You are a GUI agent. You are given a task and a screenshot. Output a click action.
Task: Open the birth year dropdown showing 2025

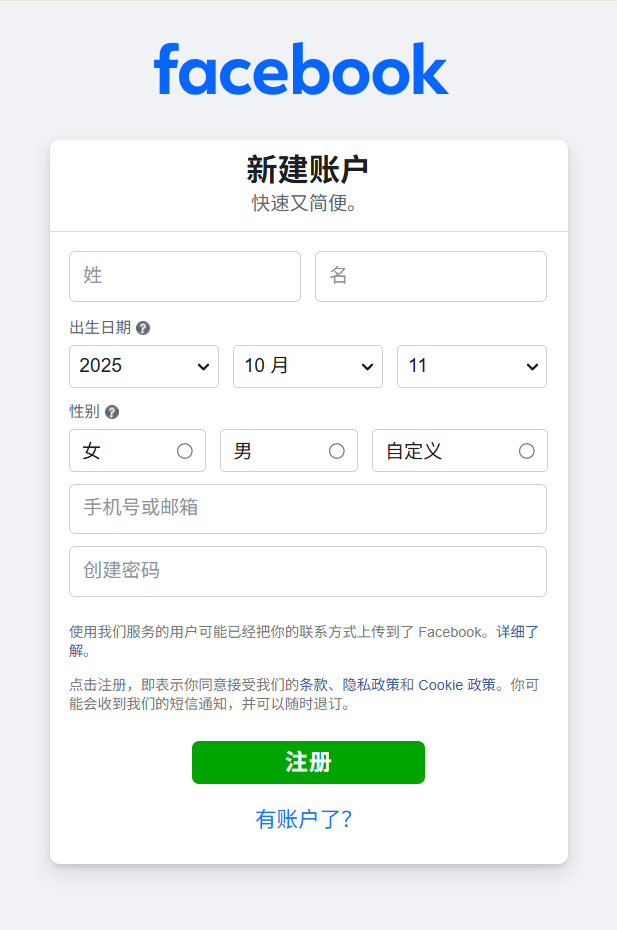(144, 366)
